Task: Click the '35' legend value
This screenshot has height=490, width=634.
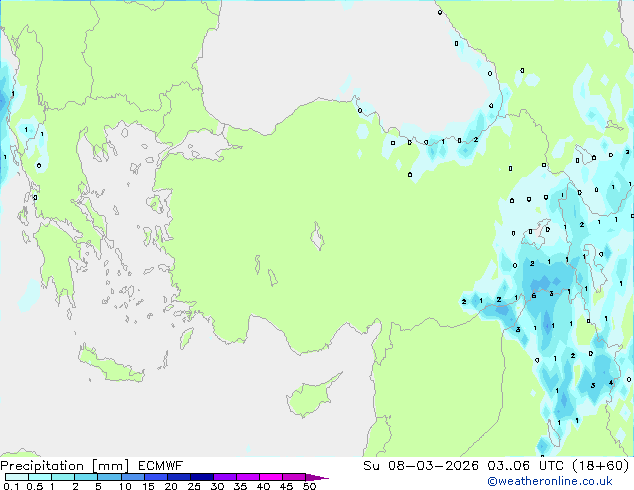Action: (240, 486)
